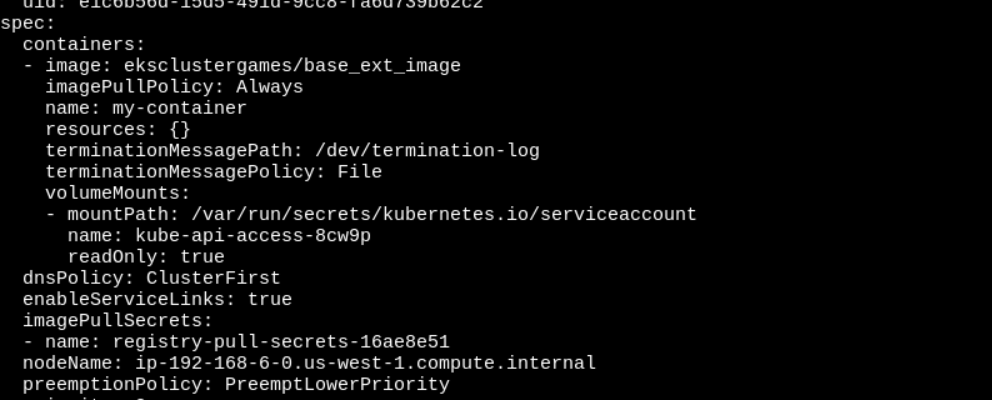This screenshot has width=992, height=400.
Task: Click the dnsPolicy ClusterFirst value
Action: 213,278
